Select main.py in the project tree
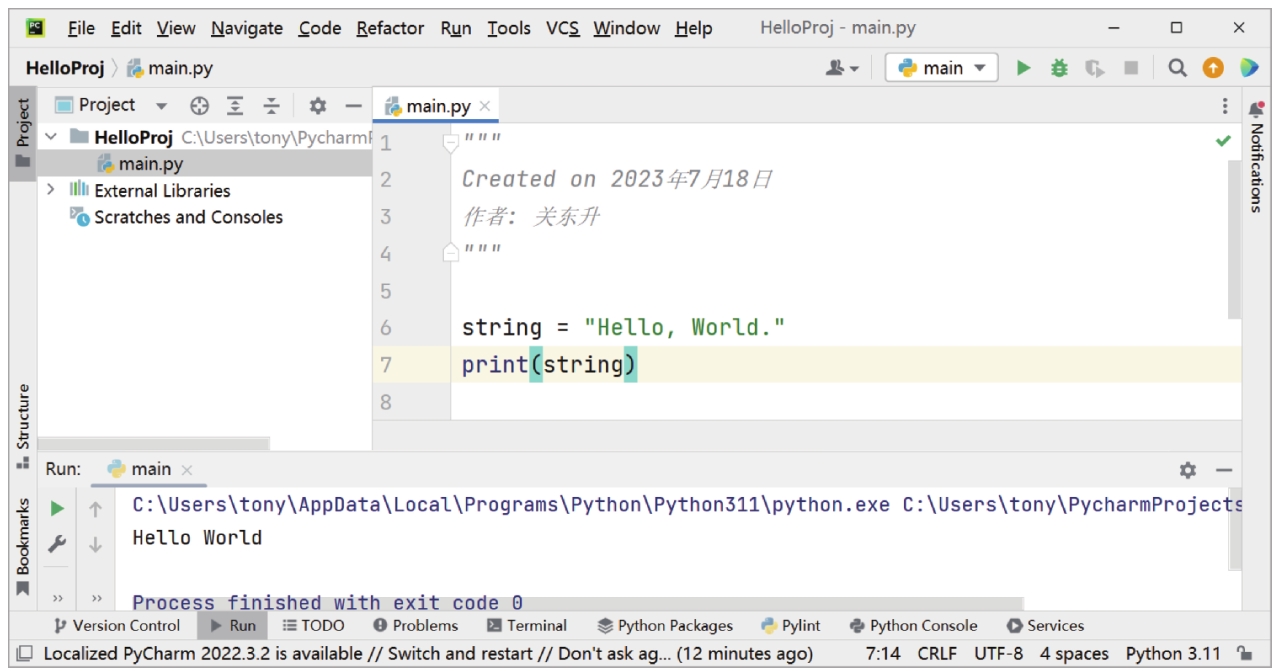The image size is (1275, 671). point(150,164)
